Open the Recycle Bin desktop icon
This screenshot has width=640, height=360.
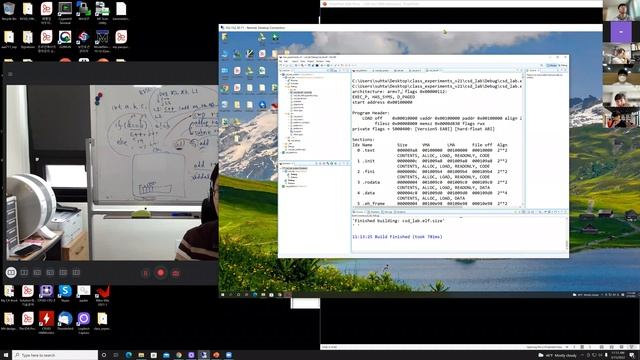[9, 11]
